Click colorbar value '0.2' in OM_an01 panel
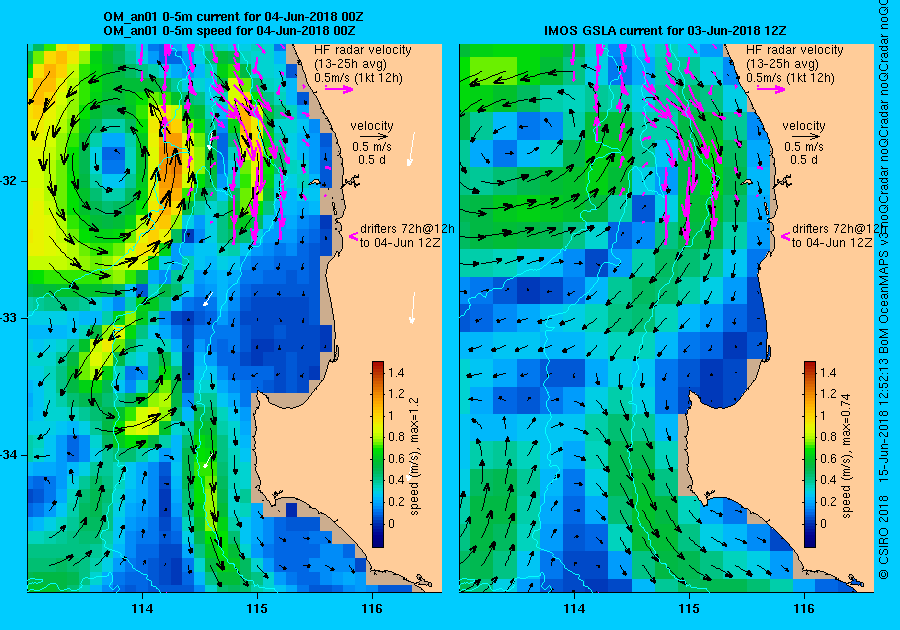900x630 pixels. 396,501
